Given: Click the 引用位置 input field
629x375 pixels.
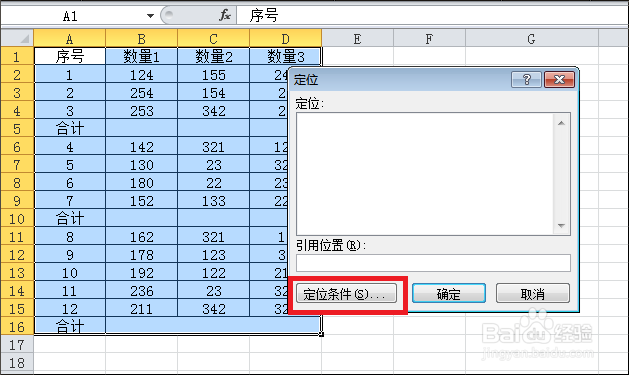Looking at the screenshot, I should 433,263.
